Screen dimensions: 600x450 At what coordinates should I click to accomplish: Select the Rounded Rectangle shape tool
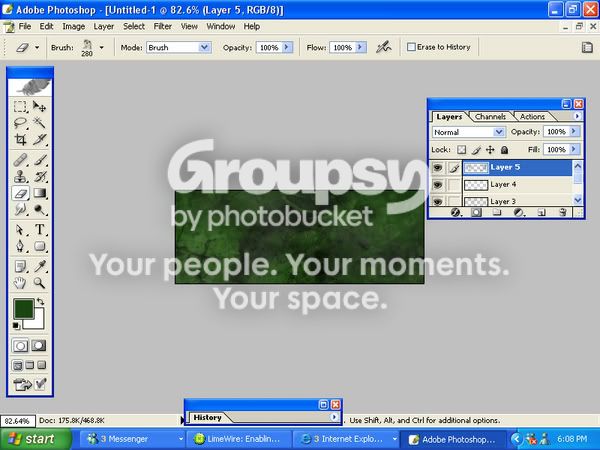[39, 246]
